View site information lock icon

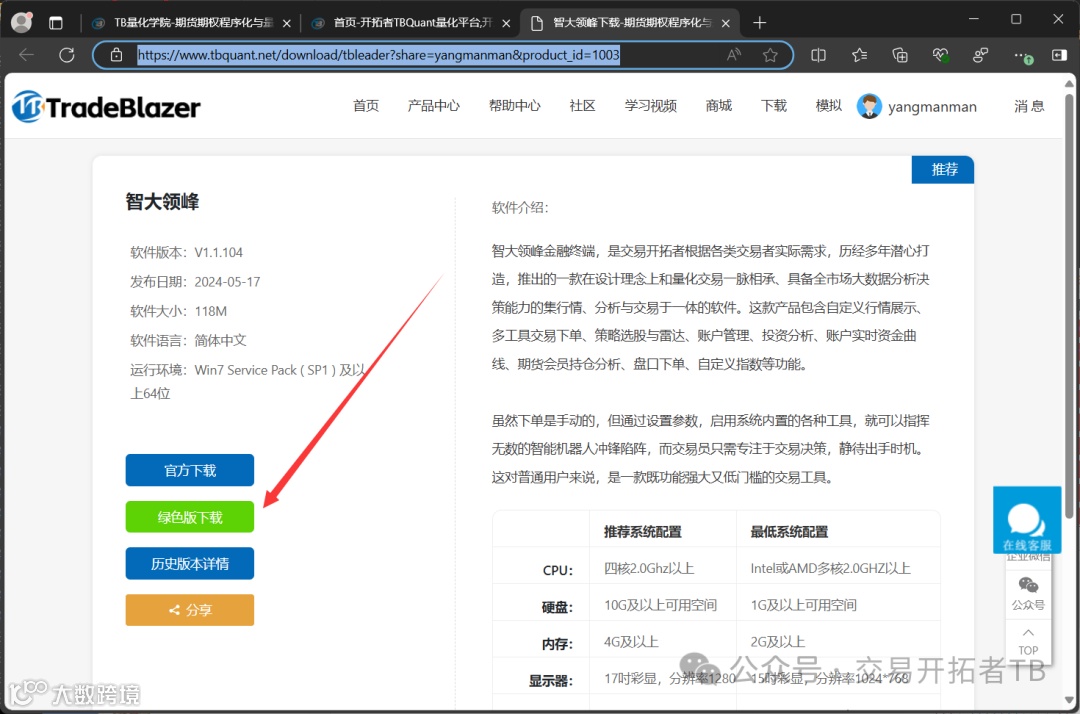116,55
